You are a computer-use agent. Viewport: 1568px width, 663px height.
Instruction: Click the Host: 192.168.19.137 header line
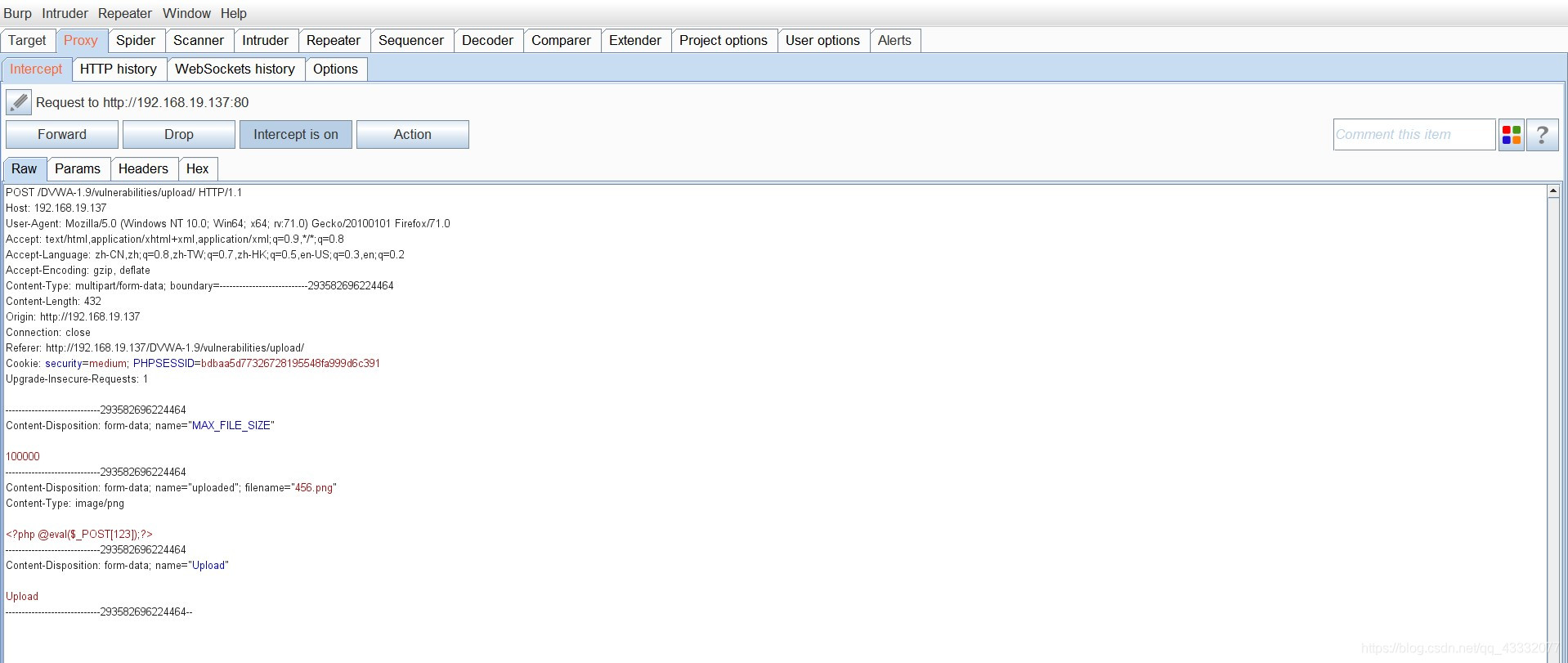(x=56, y=208)
